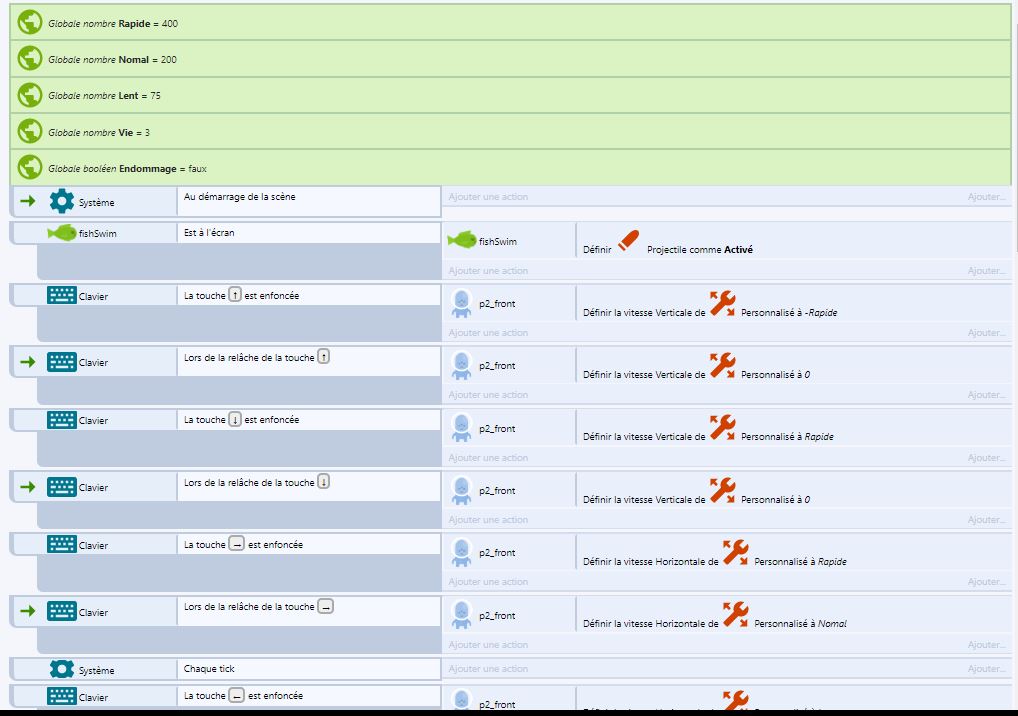Click the Système gear icon for scene start
This screenshot has height=716, width=1018.
(x=62, y=202)
